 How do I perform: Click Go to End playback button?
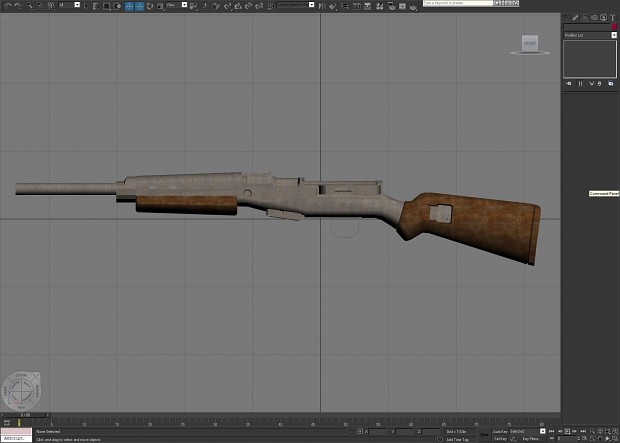click(583, 431)
